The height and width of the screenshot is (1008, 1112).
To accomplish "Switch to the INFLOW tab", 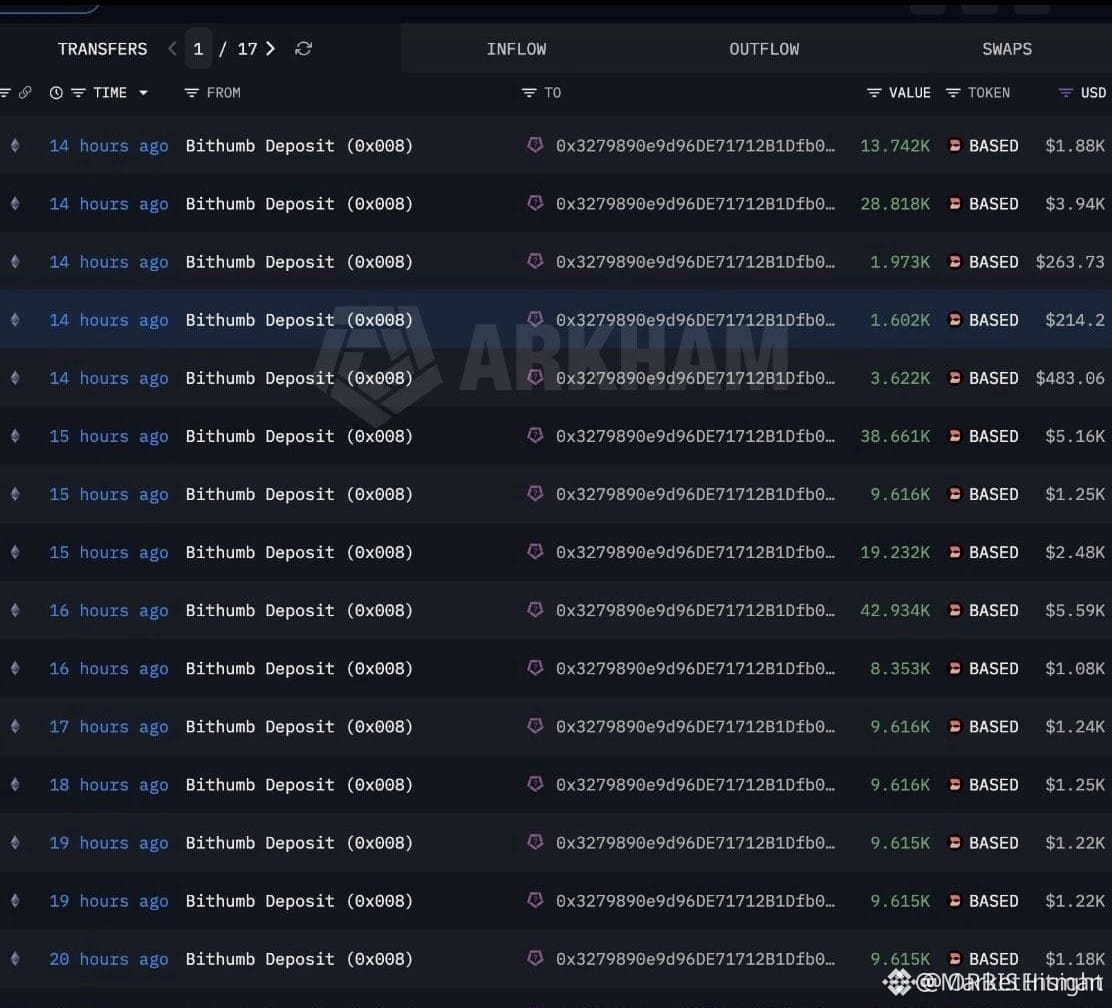I will [x=516, y=49].
